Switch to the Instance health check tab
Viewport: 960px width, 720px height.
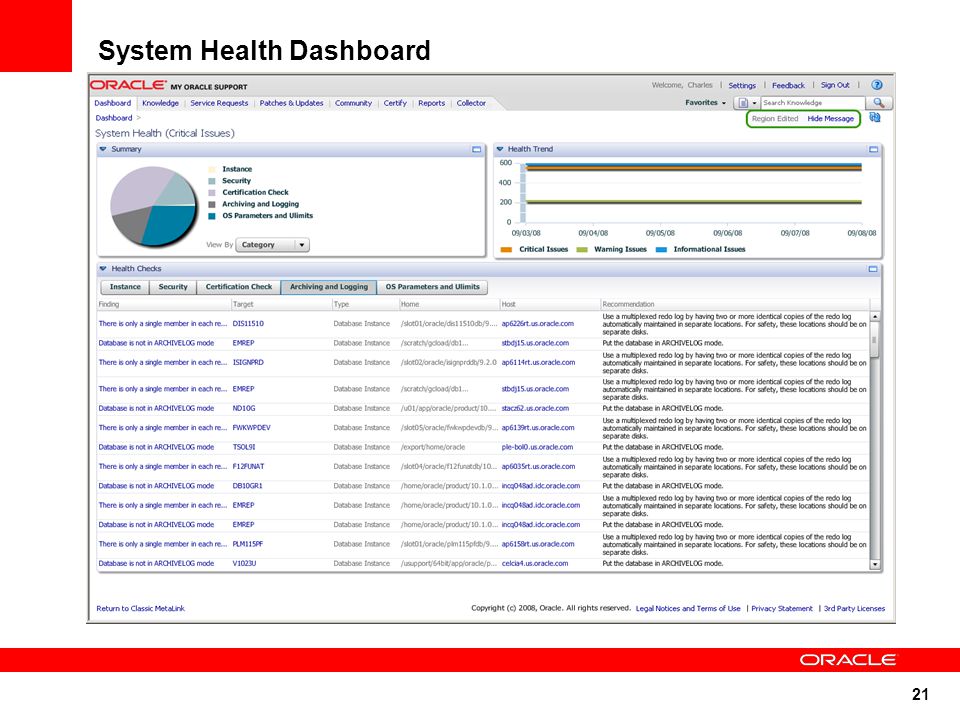[x=125, y=287]
